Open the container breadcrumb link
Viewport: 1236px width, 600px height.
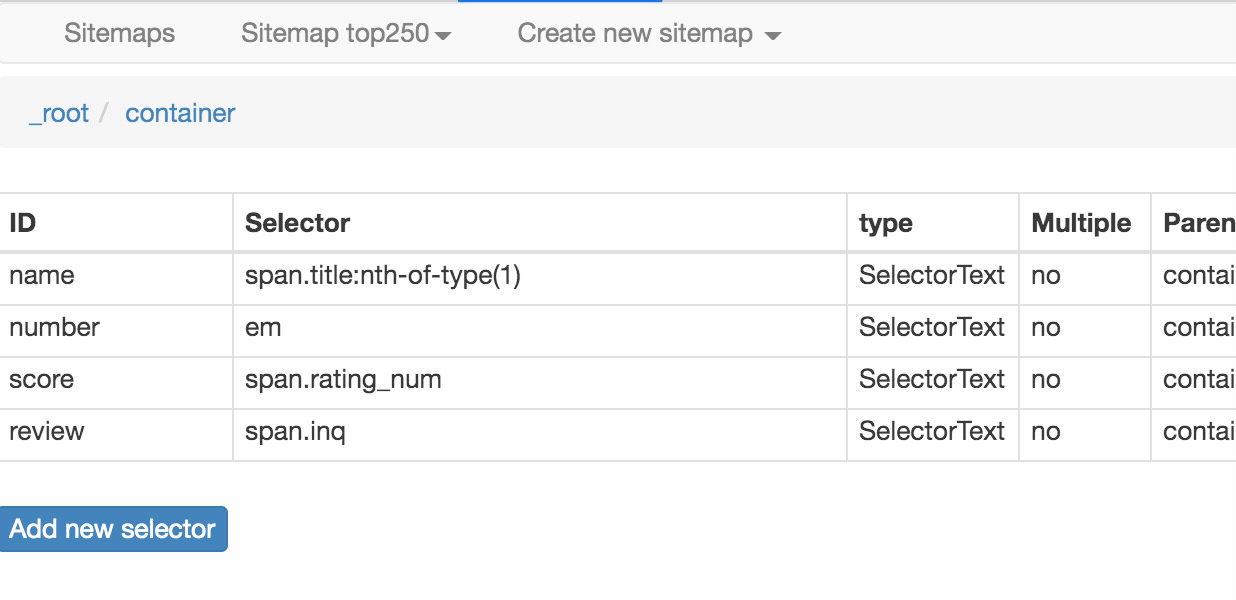point(180,113)
